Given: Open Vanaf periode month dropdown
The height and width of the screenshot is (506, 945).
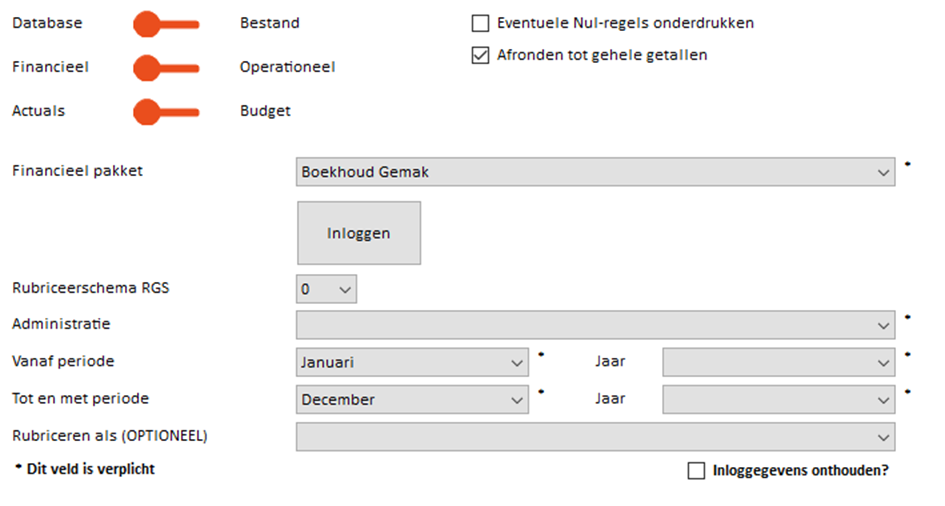Looking at the screenshot, I should (x=412, y=363).
